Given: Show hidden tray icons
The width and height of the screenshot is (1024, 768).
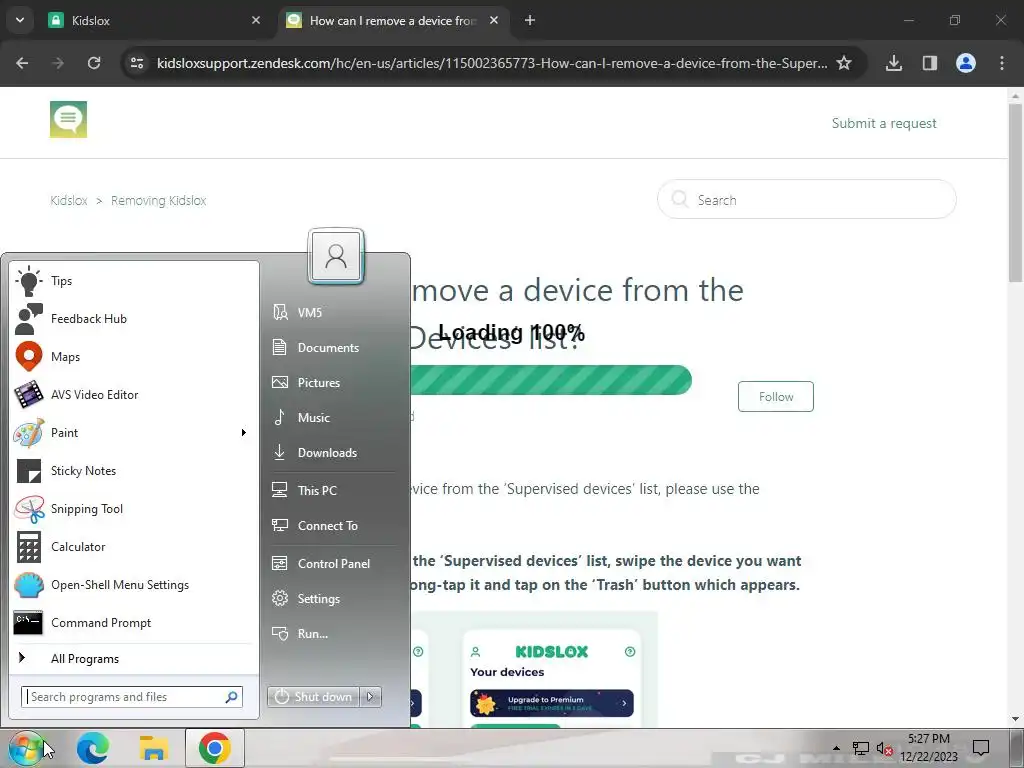Looking at the screenshot, I should pyautogui.click(x=836, y=748).
